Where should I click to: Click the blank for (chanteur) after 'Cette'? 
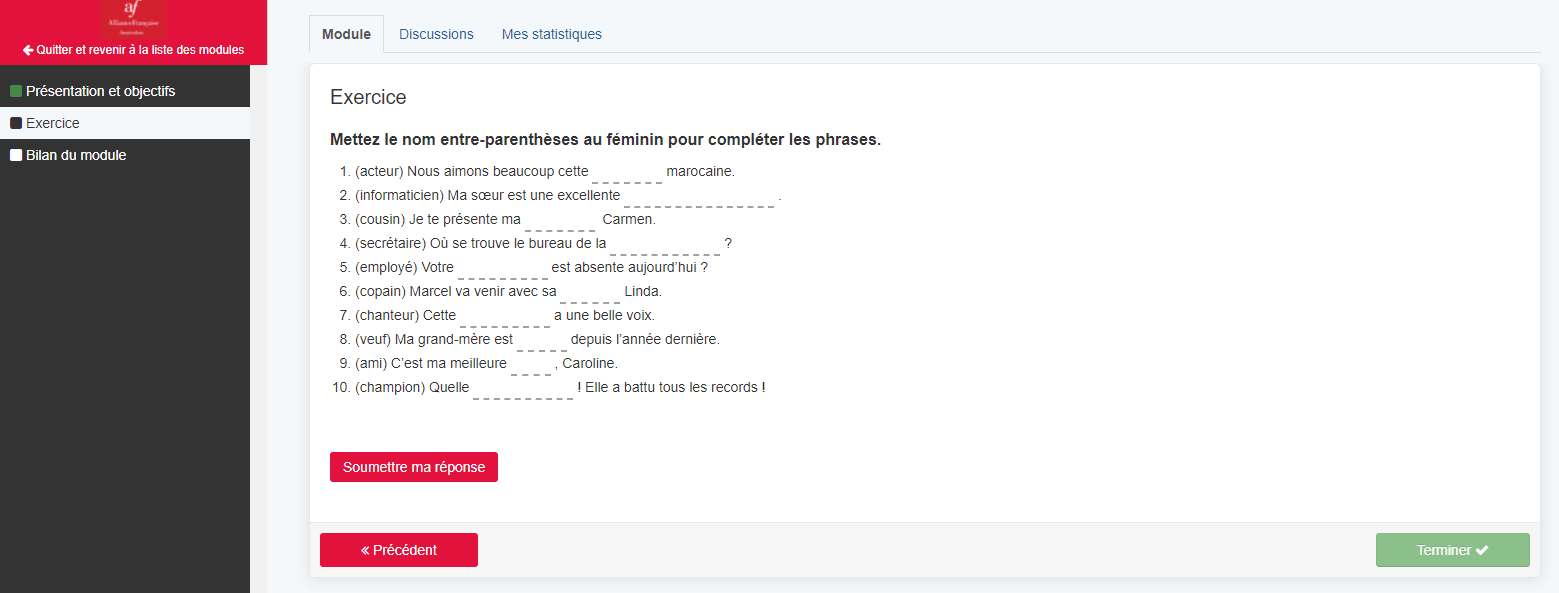tap(504, 316)
